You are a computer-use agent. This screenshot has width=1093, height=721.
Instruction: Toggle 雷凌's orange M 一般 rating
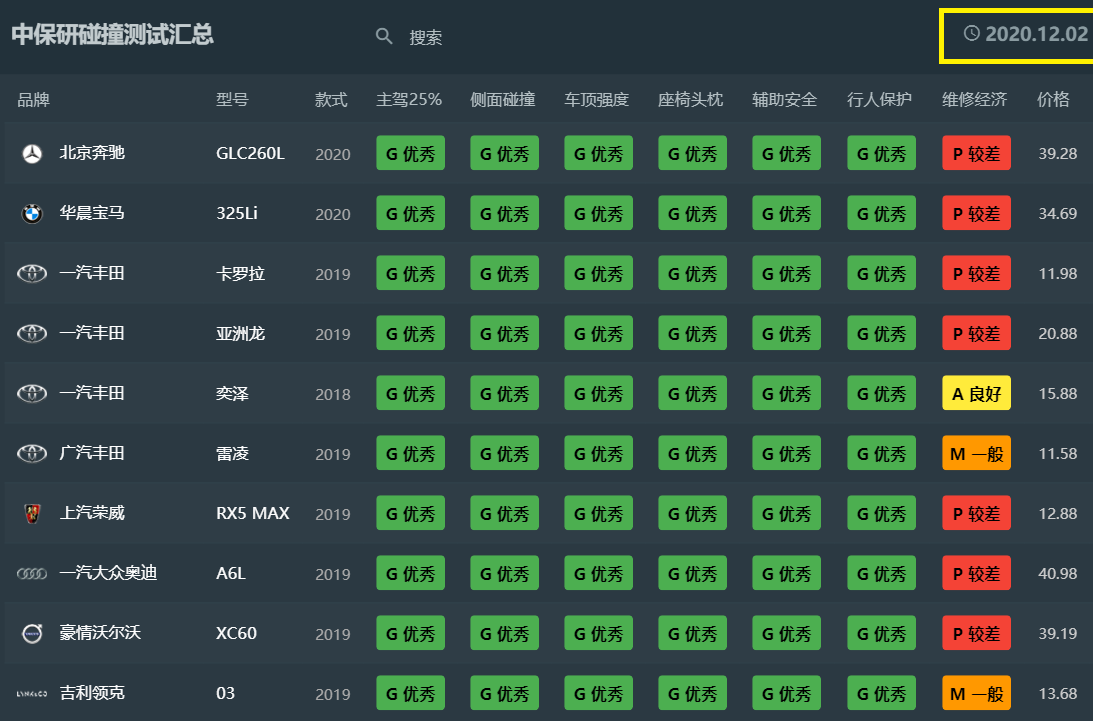tap(976, 453)
